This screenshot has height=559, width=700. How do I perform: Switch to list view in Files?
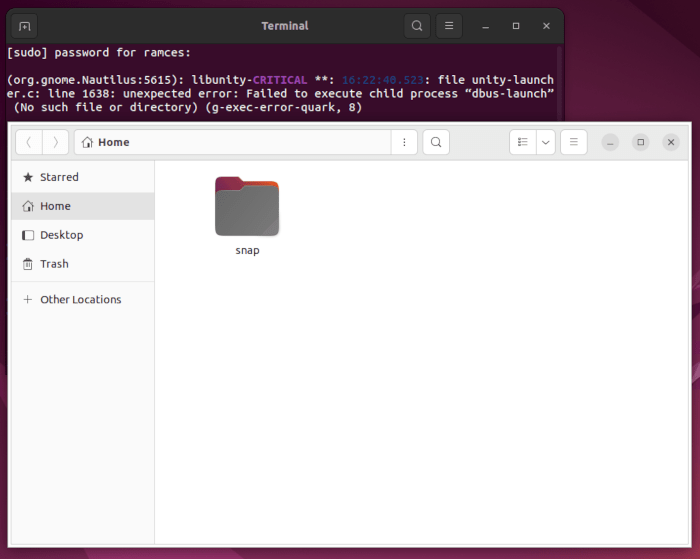tap(523, 142)
